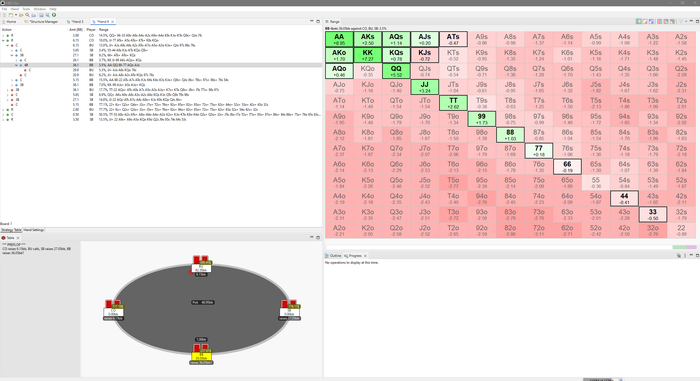Viewport: 700px width, 381px height.
Task: Click the red-white range view icon
Action: [x=645, y=21]
